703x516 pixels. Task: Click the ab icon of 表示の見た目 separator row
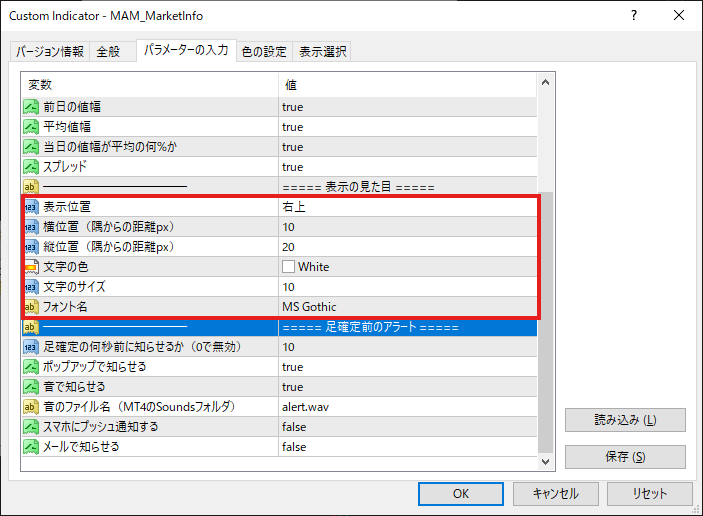pos(31,186)
